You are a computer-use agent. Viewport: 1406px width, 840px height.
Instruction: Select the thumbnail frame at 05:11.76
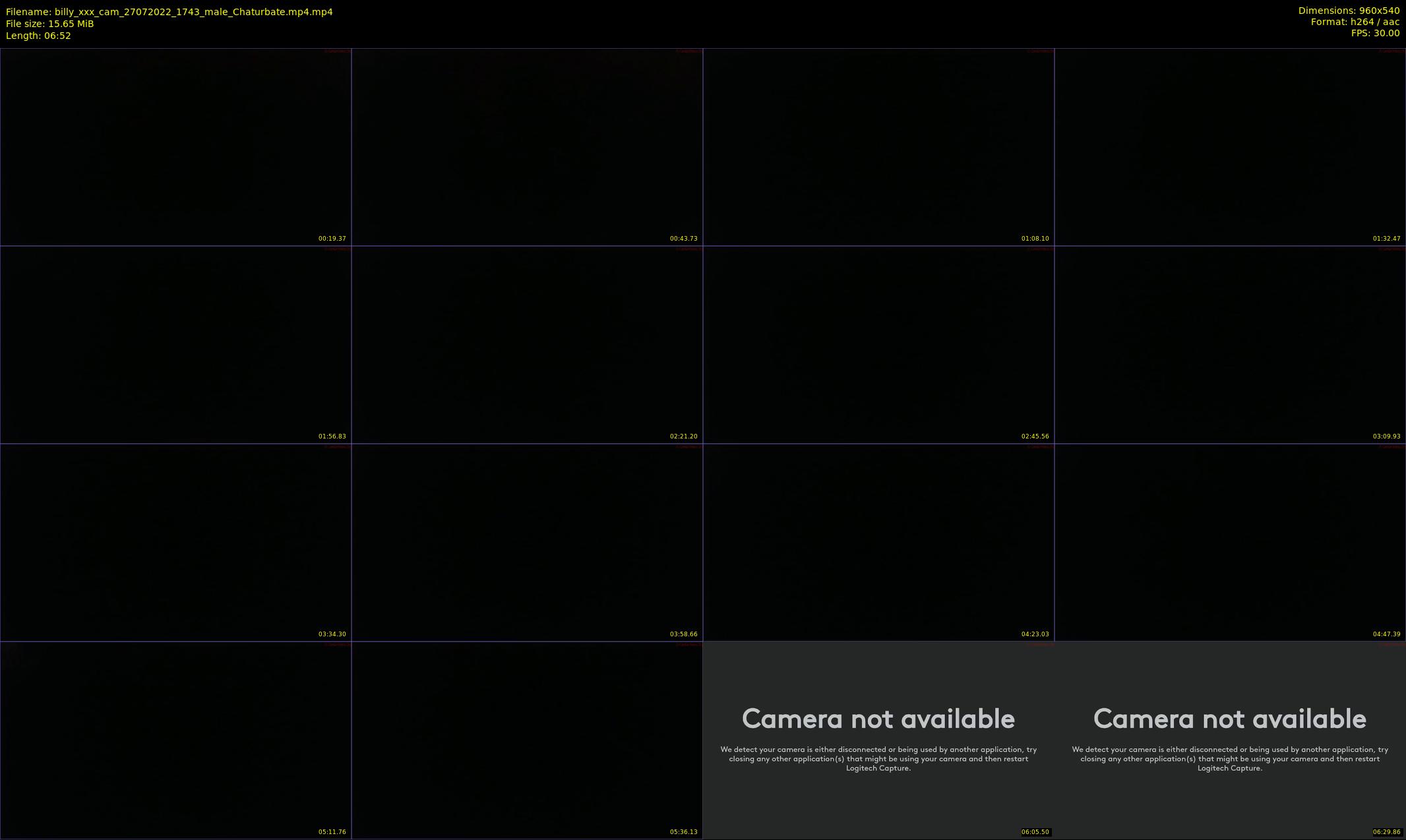tap(175, 740)
